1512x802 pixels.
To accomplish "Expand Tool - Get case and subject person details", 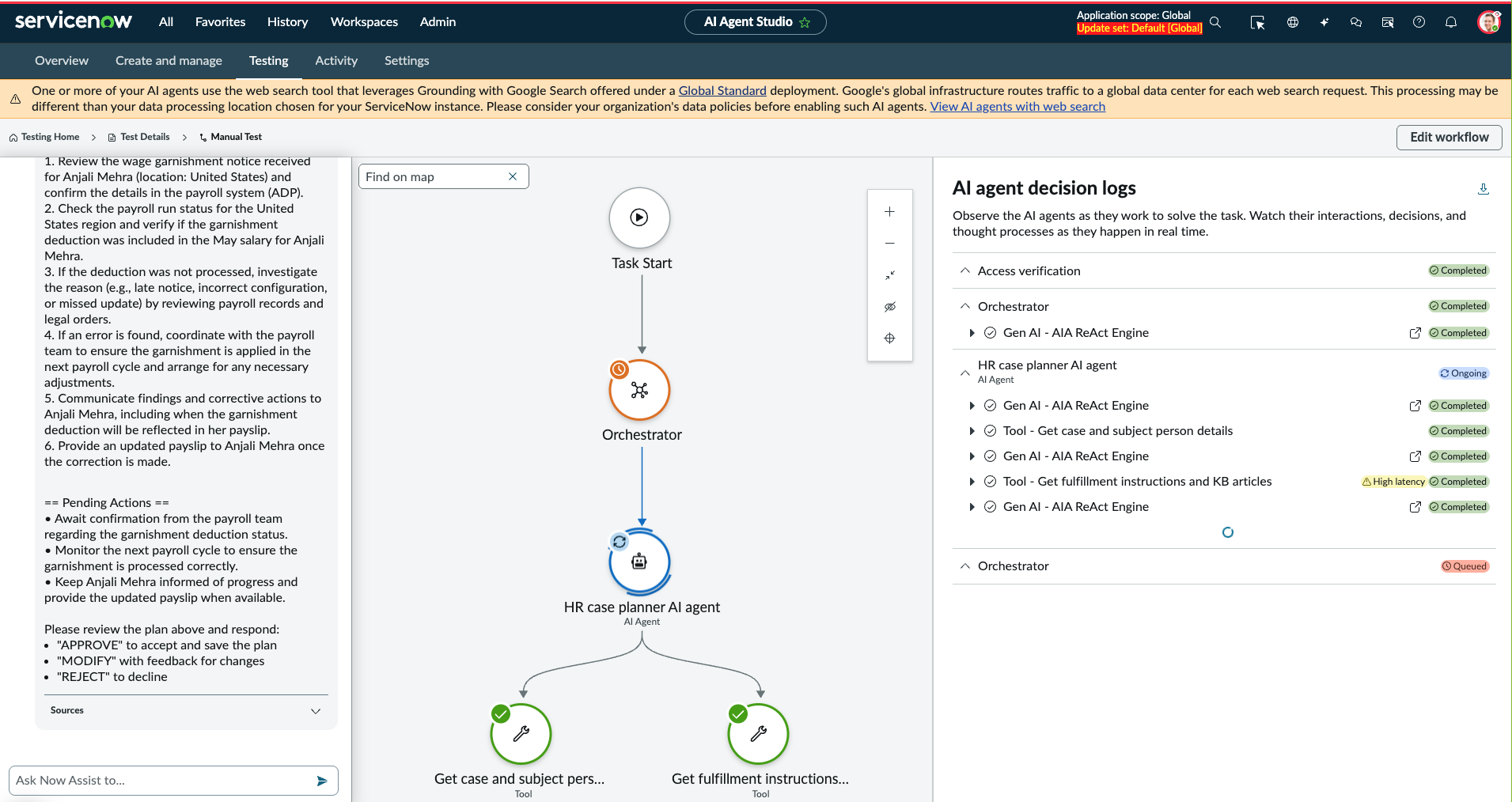I will click(972, 431).
